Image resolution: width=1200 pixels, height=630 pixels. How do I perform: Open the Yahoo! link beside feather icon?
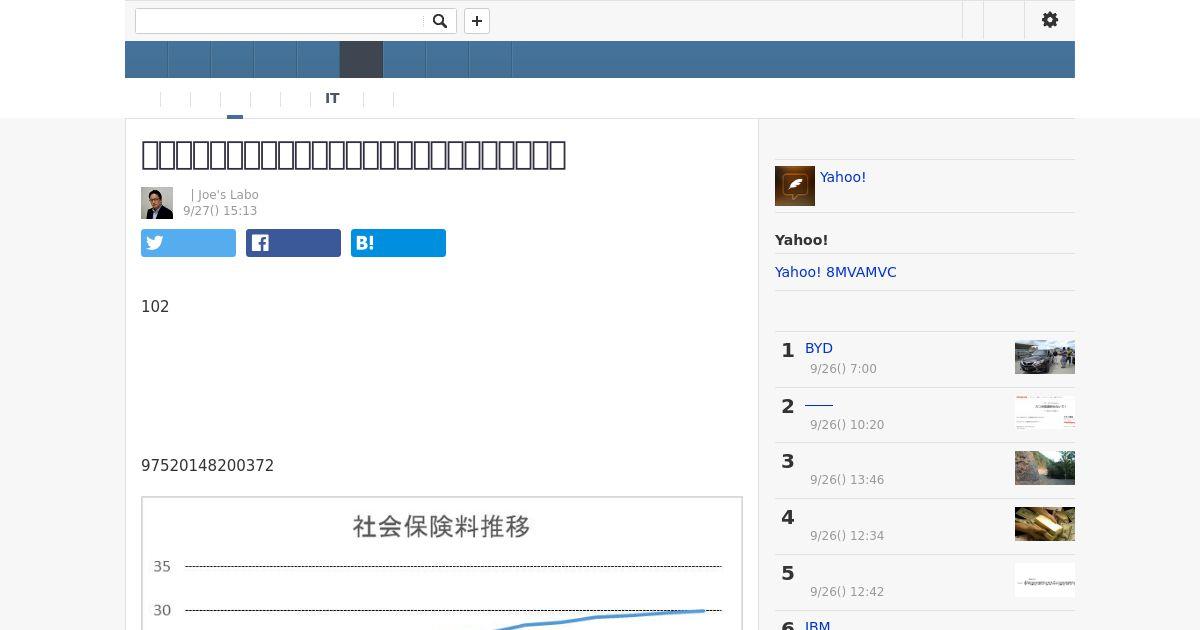point(843,177)
